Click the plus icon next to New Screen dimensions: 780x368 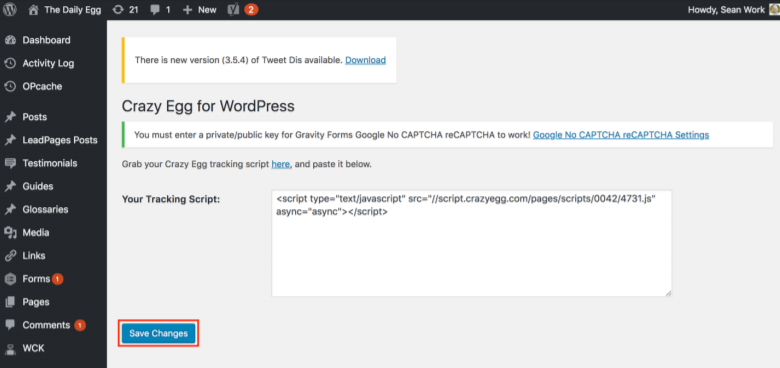pos(188,9)
